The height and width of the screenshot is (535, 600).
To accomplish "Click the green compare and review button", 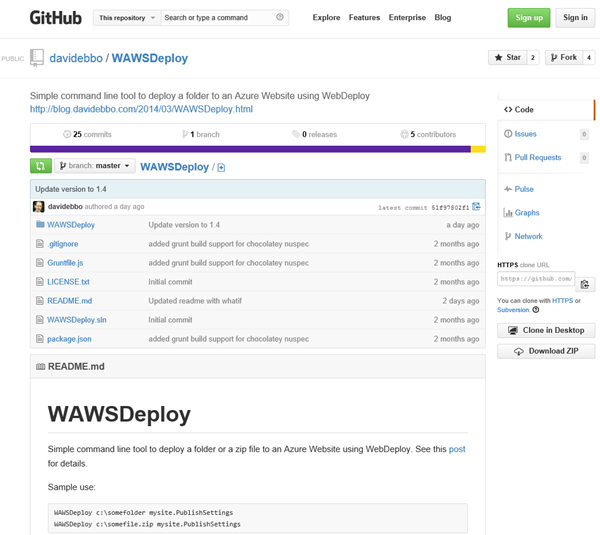I will pyautogui.click(x=41, y=166).
